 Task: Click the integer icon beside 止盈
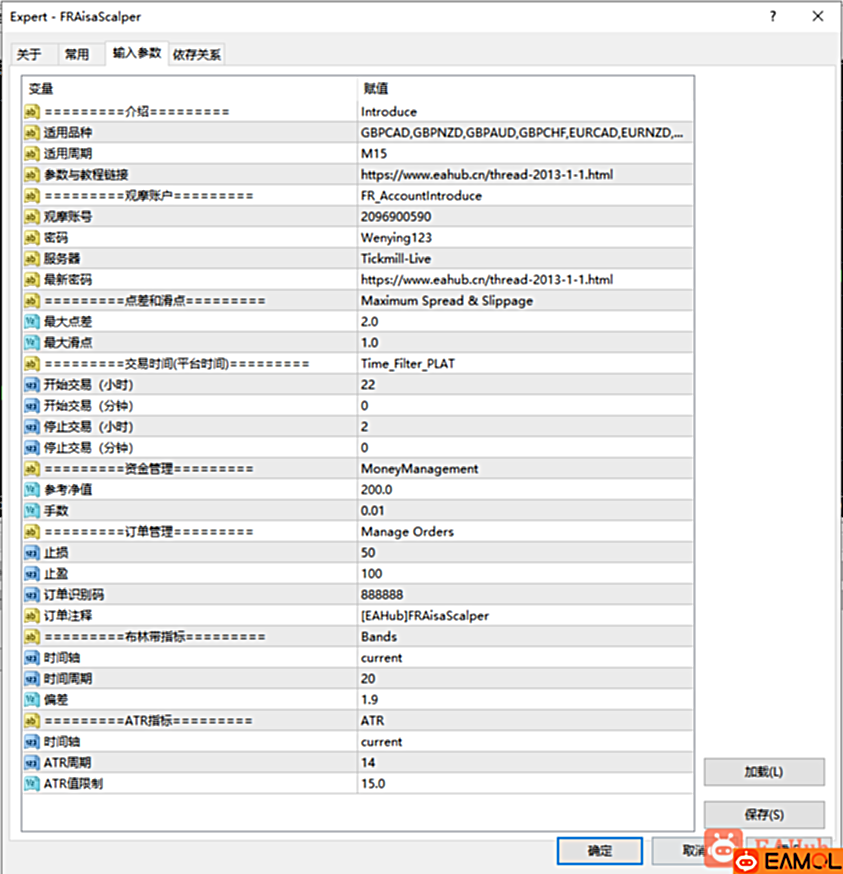coord(32,574)
